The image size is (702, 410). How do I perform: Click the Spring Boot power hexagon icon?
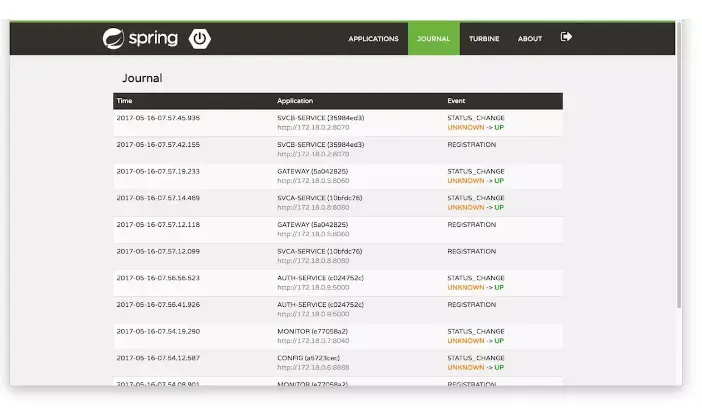[x=200, y=38]
